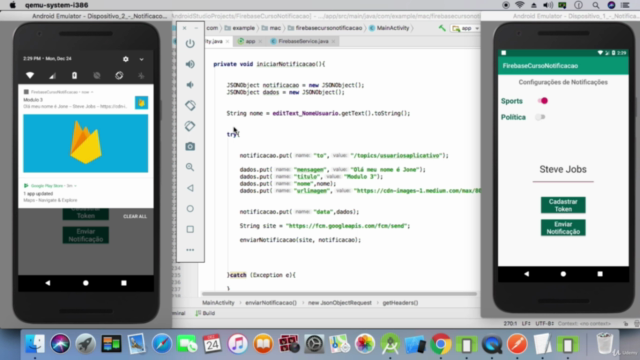The width and height of the screenshot is (640, 360).
Task: Click the 270:1 cursor position indicator
Action: (510, 323)
